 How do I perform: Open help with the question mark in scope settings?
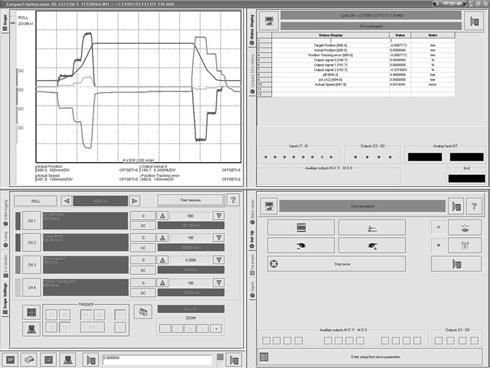click(x=233, y=200)
